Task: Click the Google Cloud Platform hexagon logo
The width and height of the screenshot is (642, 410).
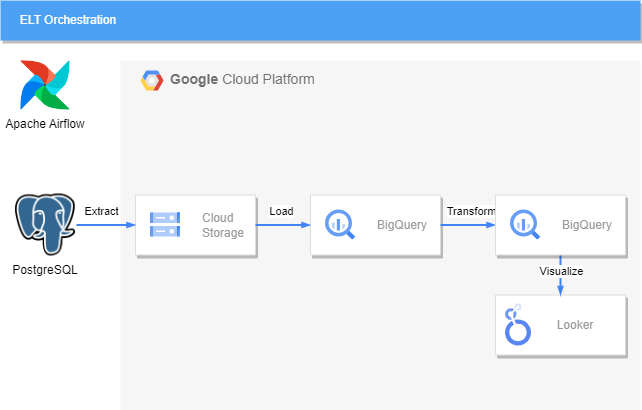Action: click(152, 80)
